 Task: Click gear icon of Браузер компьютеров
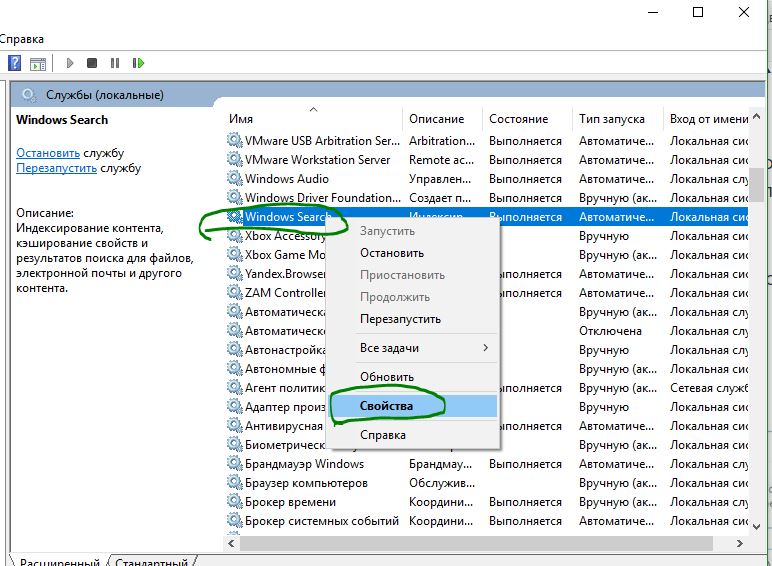[234, 482]
